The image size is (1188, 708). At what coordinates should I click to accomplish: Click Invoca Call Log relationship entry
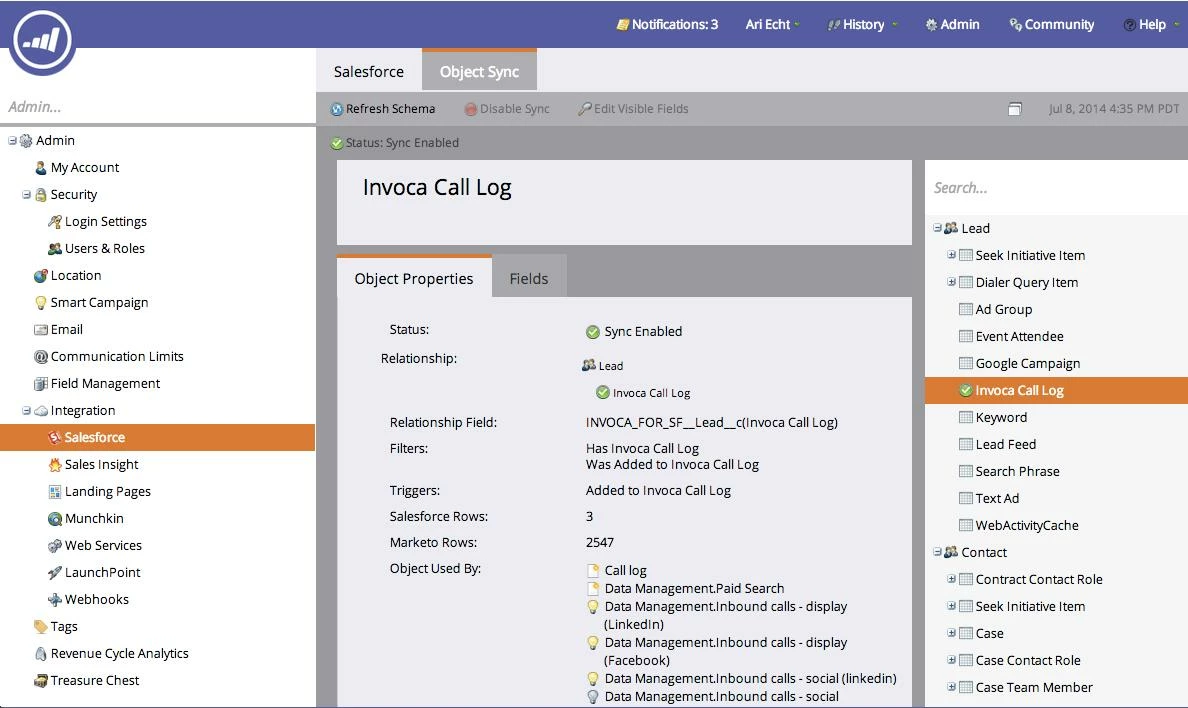coord(643,393)
